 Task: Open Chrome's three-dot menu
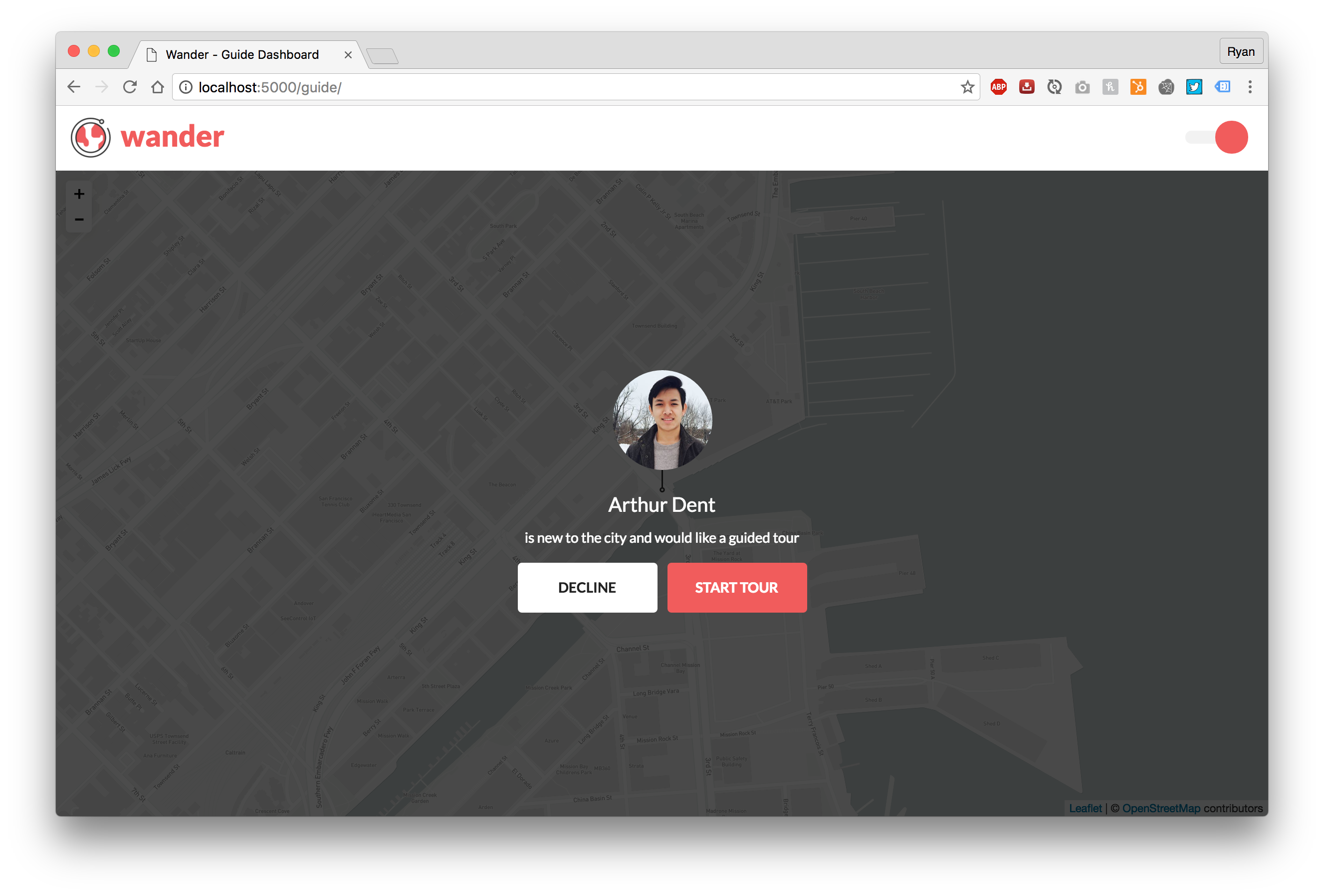point(1250,87)
